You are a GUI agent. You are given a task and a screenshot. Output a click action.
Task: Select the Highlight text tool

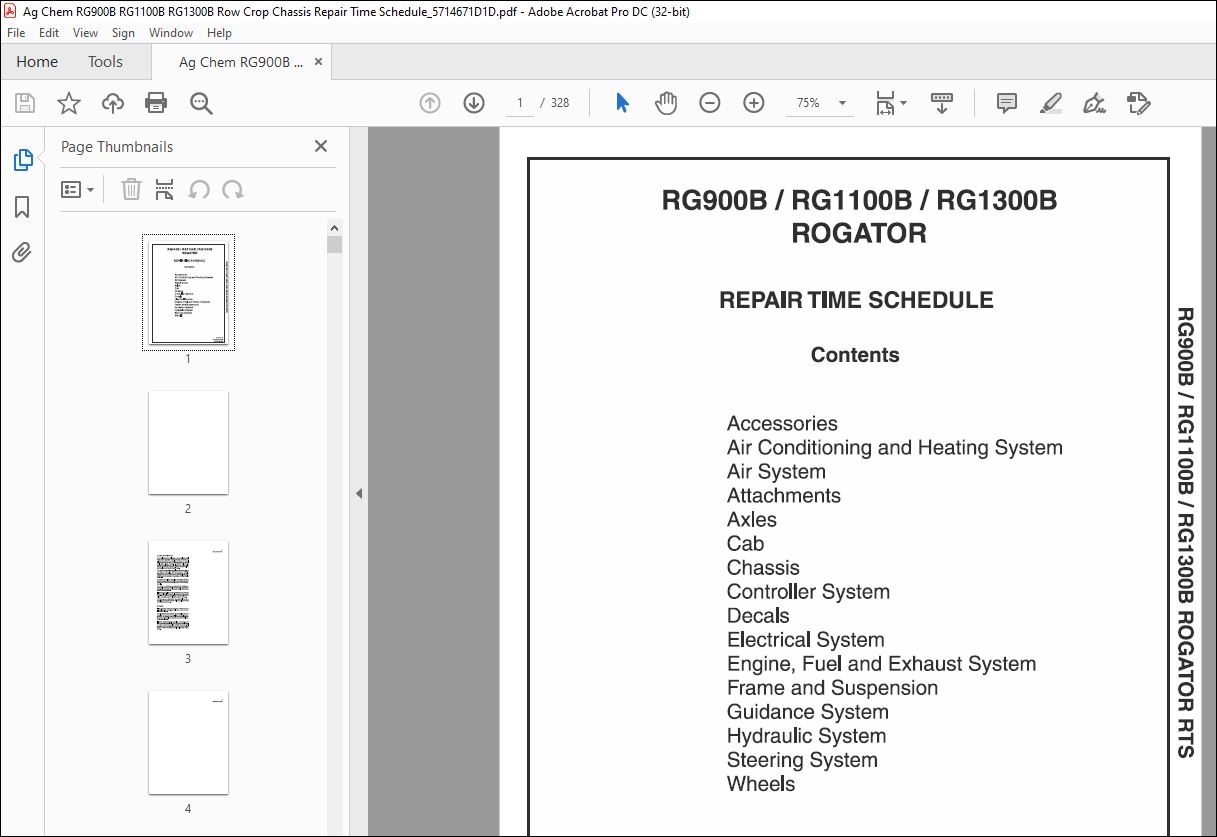1050,103
